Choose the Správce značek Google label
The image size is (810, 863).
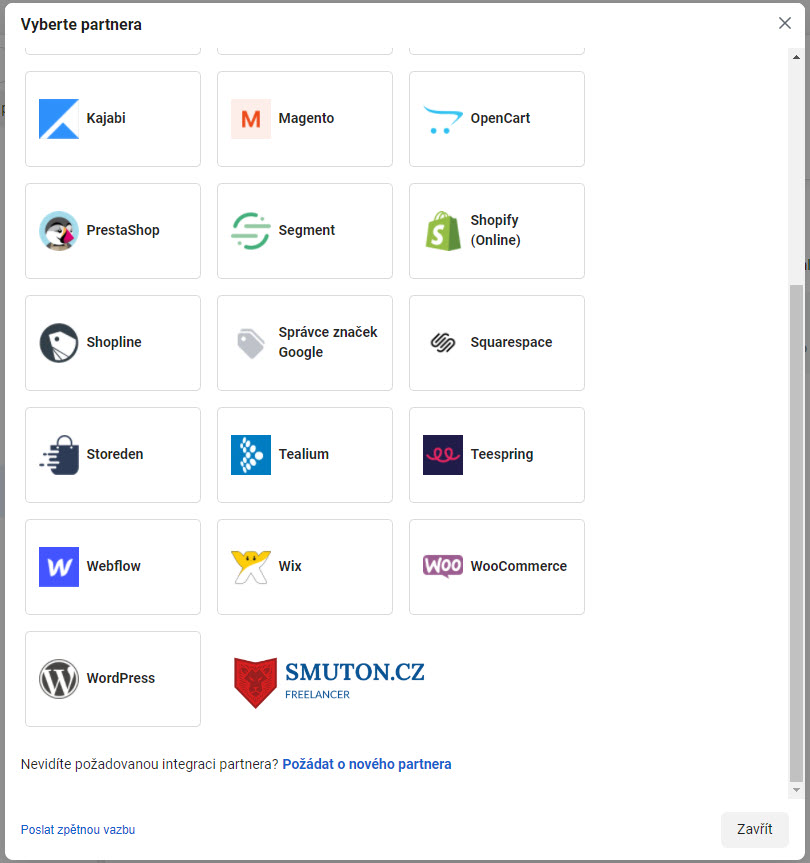tap(328, 342)
